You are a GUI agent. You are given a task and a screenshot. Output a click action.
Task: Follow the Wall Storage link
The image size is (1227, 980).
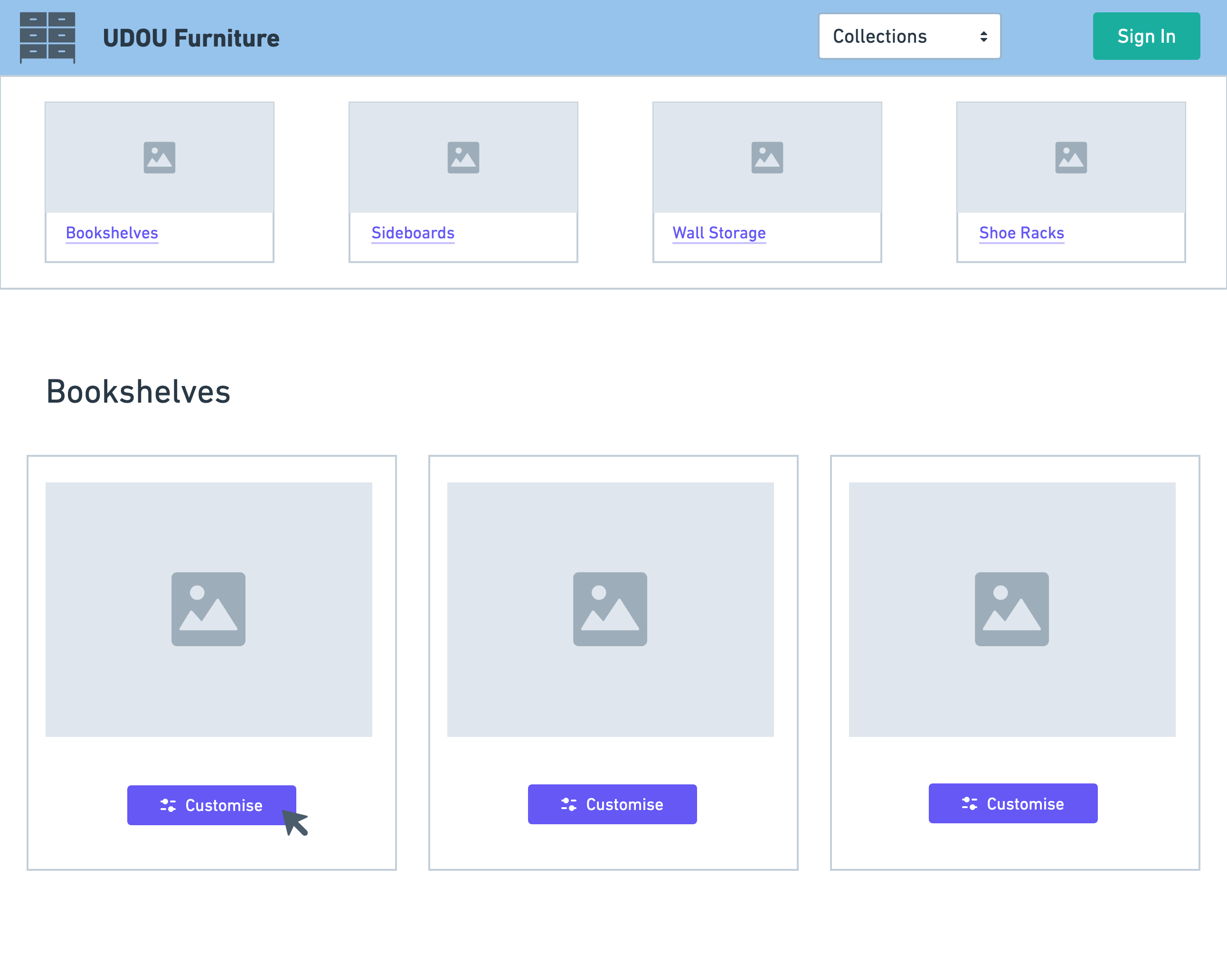(x=719, y=233)
